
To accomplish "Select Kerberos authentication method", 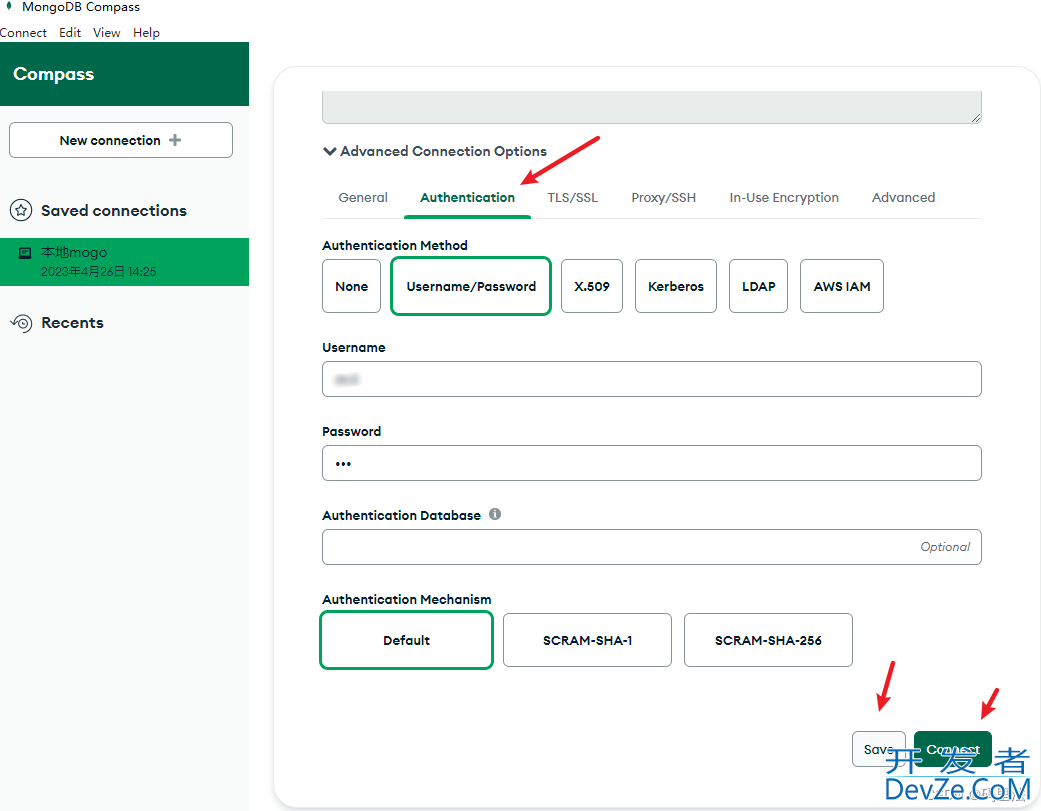I will point(676,286).
